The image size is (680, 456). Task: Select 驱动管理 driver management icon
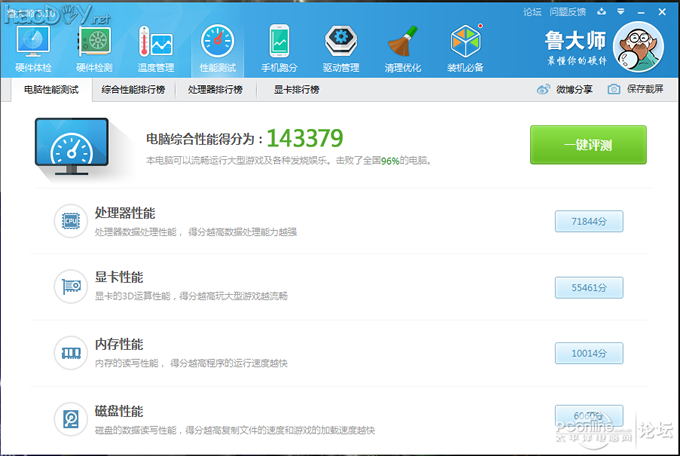click(341, 45)
